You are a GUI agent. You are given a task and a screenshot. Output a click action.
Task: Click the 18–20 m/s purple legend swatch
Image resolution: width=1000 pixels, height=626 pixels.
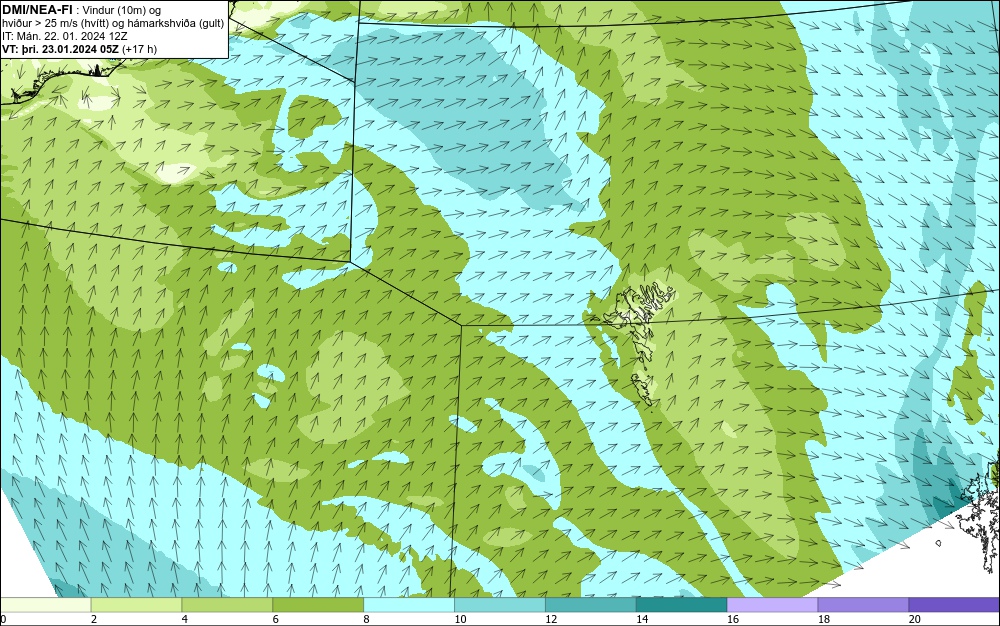864,604
